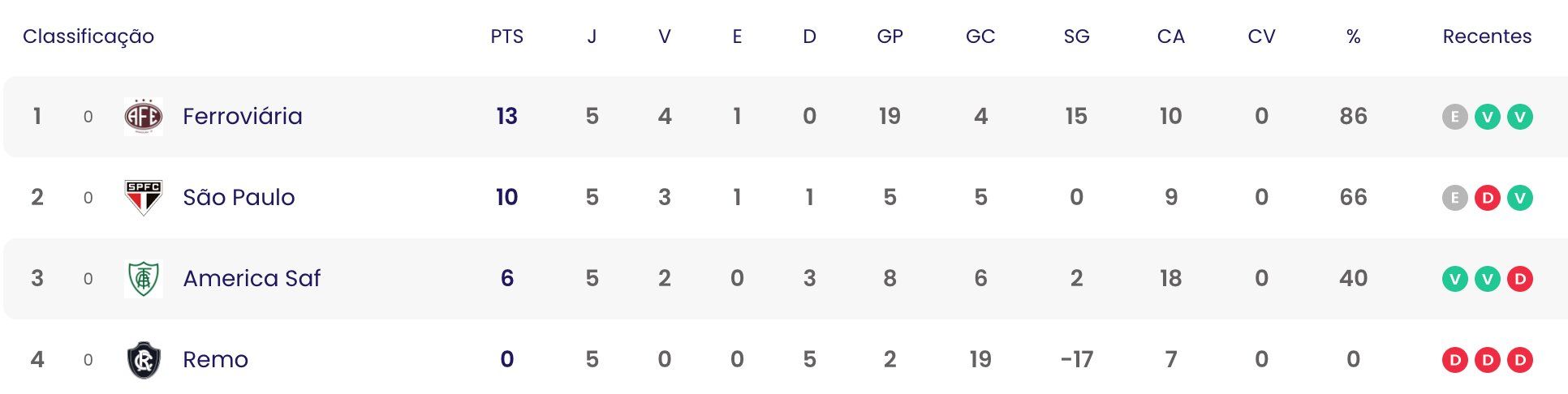Click the São Paulo SPFC crest
Viewport: 1568px width, 394px height.
pos(144,198)
